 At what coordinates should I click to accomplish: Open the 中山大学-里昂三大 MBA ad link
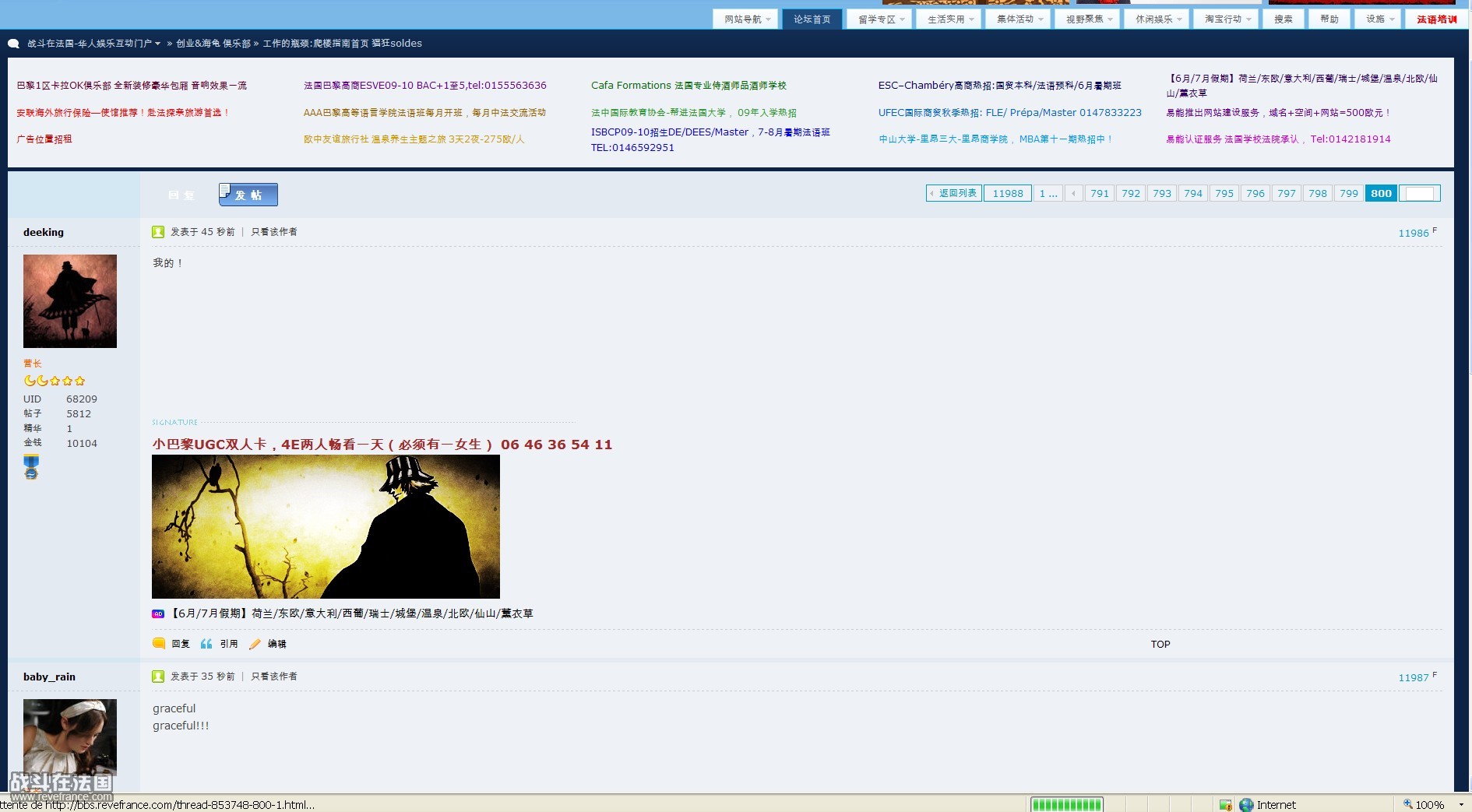pyautogui.click(x=995, y=139)
